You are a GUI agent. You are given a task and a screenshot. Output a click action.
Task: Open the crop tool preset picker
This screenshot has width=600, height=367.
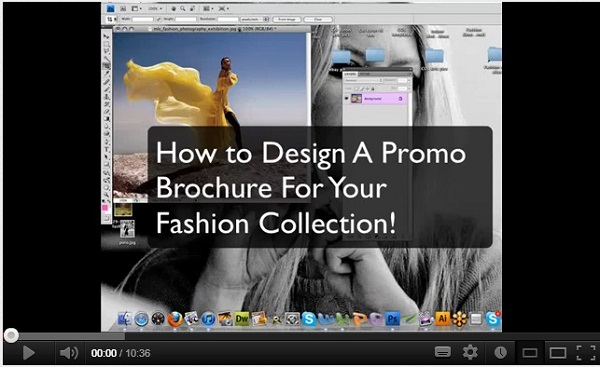(x=111, y=19)
